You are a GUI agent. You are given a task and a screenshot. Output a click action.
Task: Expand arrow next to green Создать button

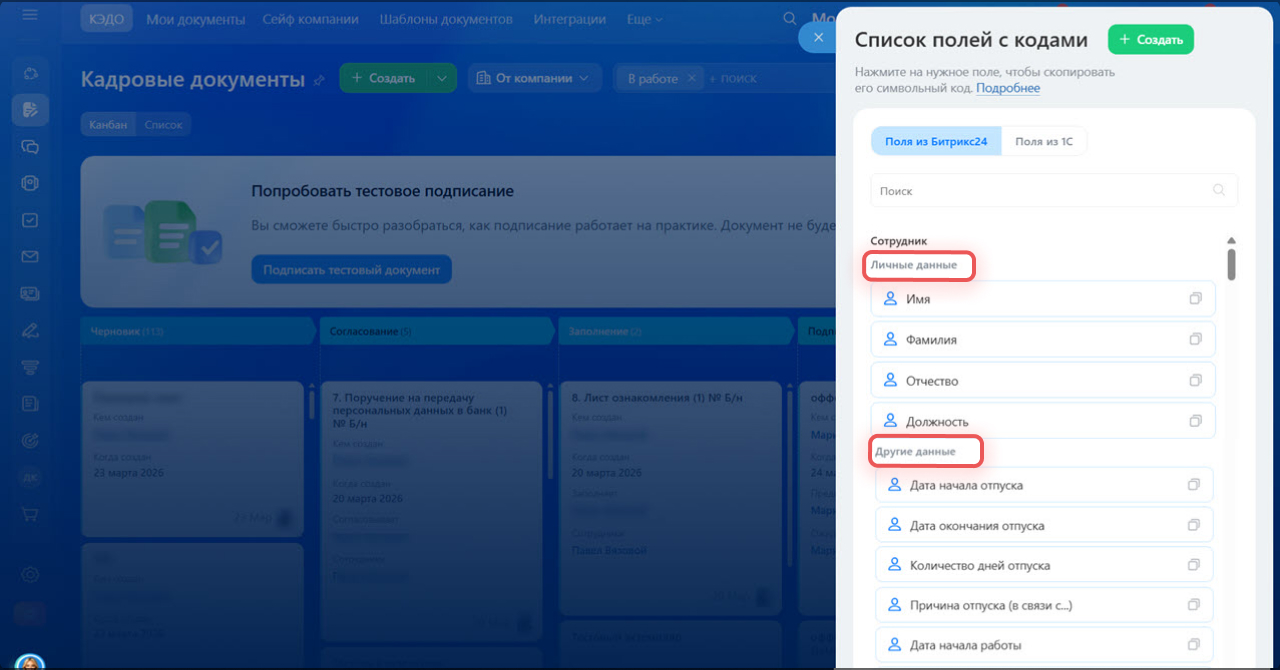[442, 78]
